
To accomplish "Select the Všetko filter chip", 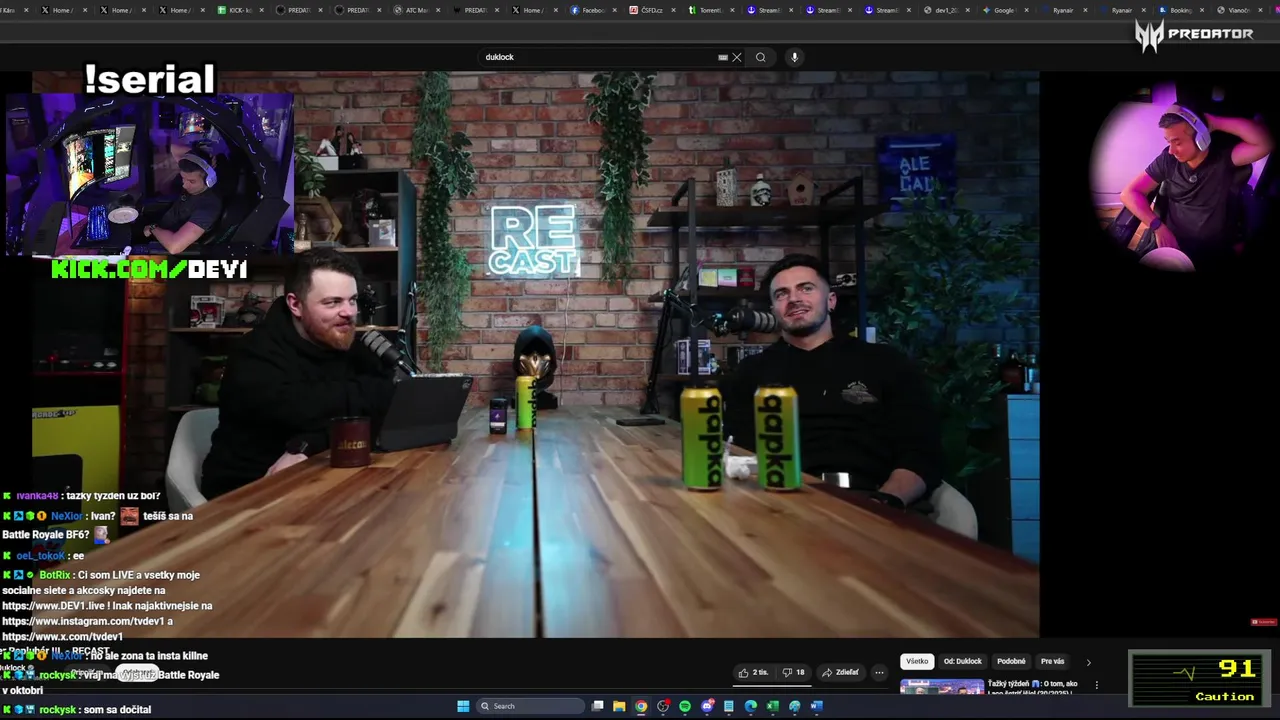I will 917,661.
